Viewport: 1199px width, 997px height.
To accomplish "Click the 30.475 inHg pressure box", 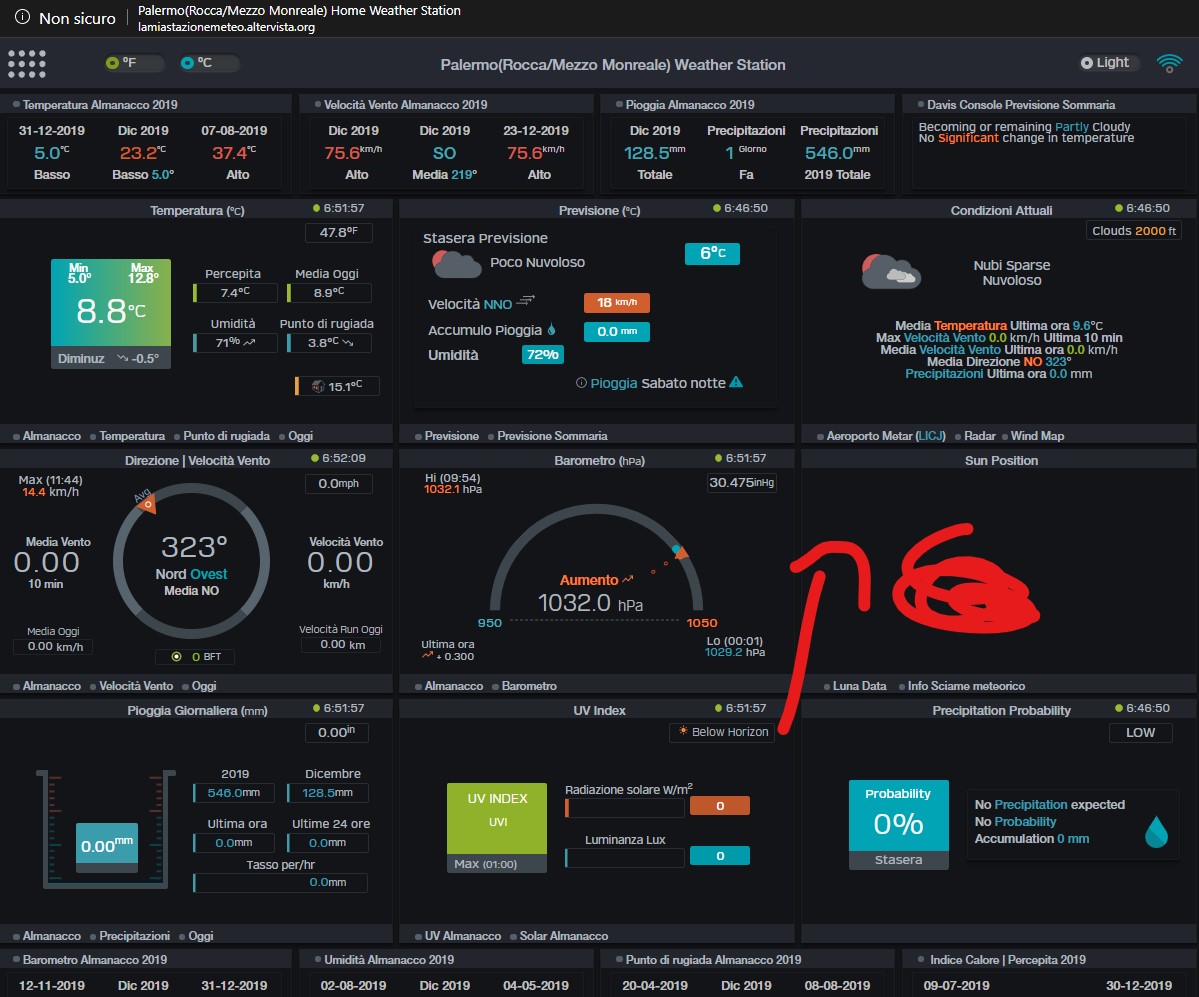I will 742,482.
